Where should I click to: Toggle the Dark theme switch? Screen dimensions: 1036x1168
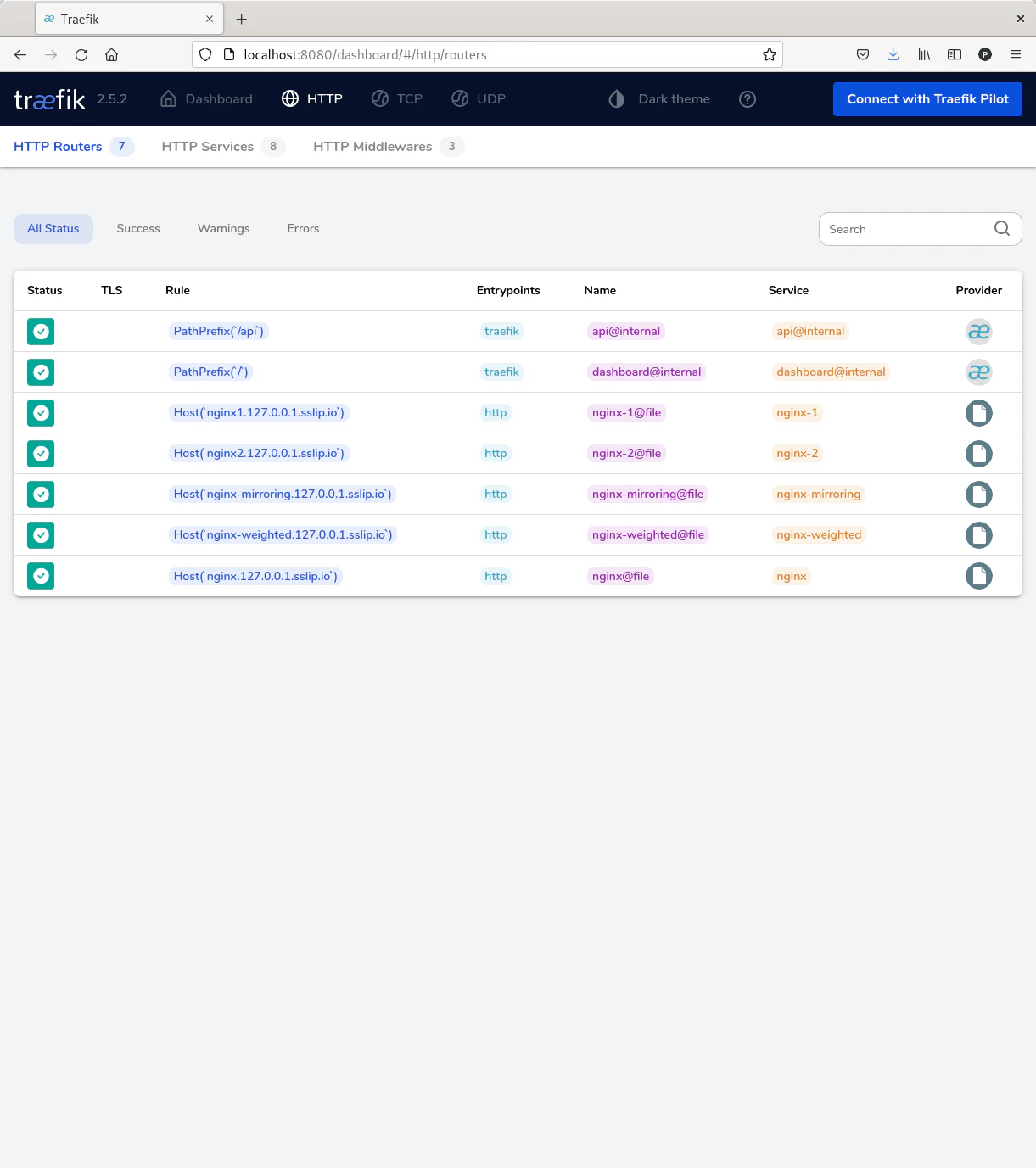659,99
